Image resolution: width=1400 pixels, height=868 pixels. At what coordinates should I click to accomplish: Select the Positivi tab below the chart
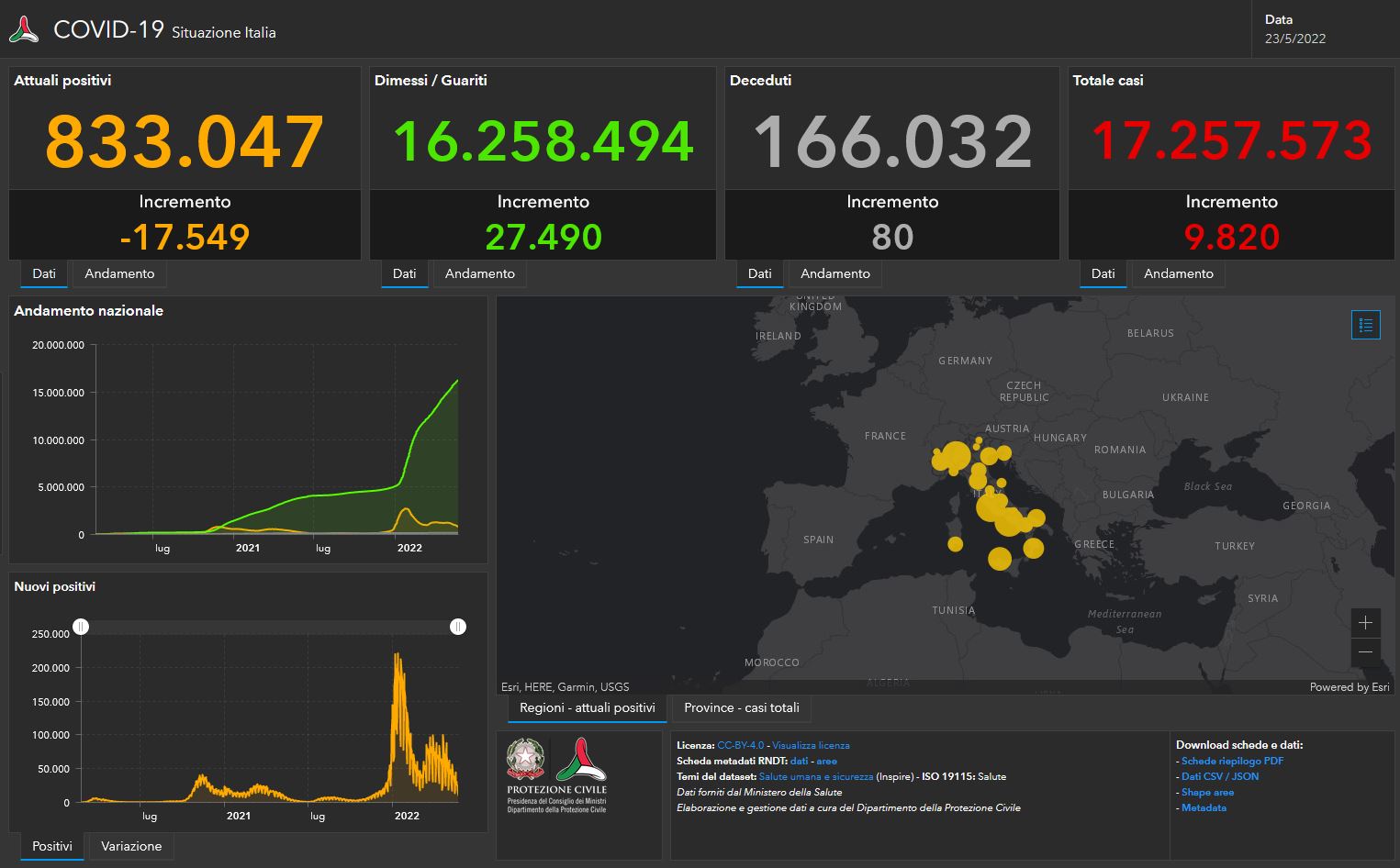tap(51, 846)
